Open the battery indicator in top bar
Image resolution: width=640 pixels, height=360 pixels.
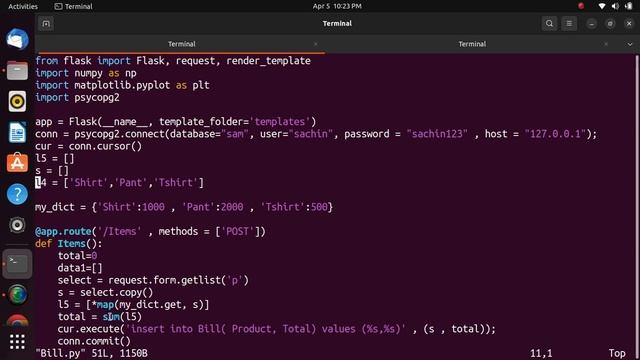[x=629, y=6]
